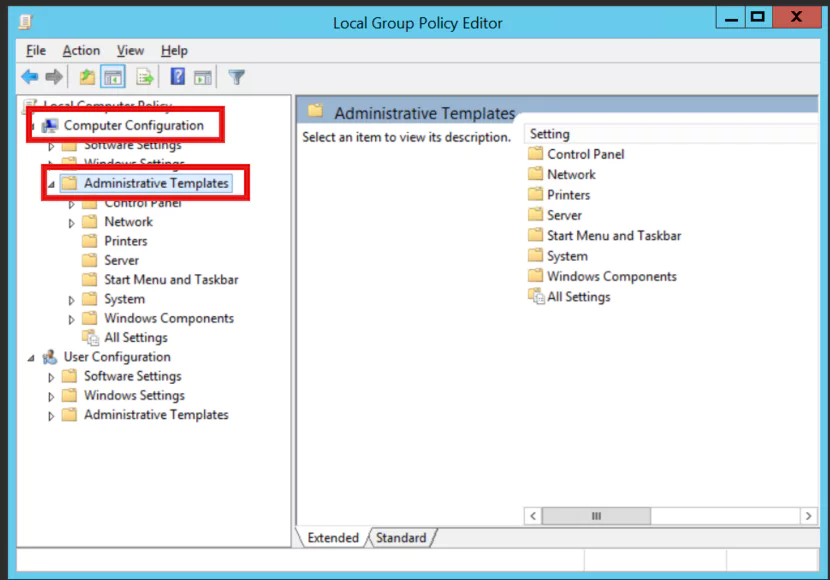
Task: Select Windows Components in the left tree
Action: click(x=169, y=318)
